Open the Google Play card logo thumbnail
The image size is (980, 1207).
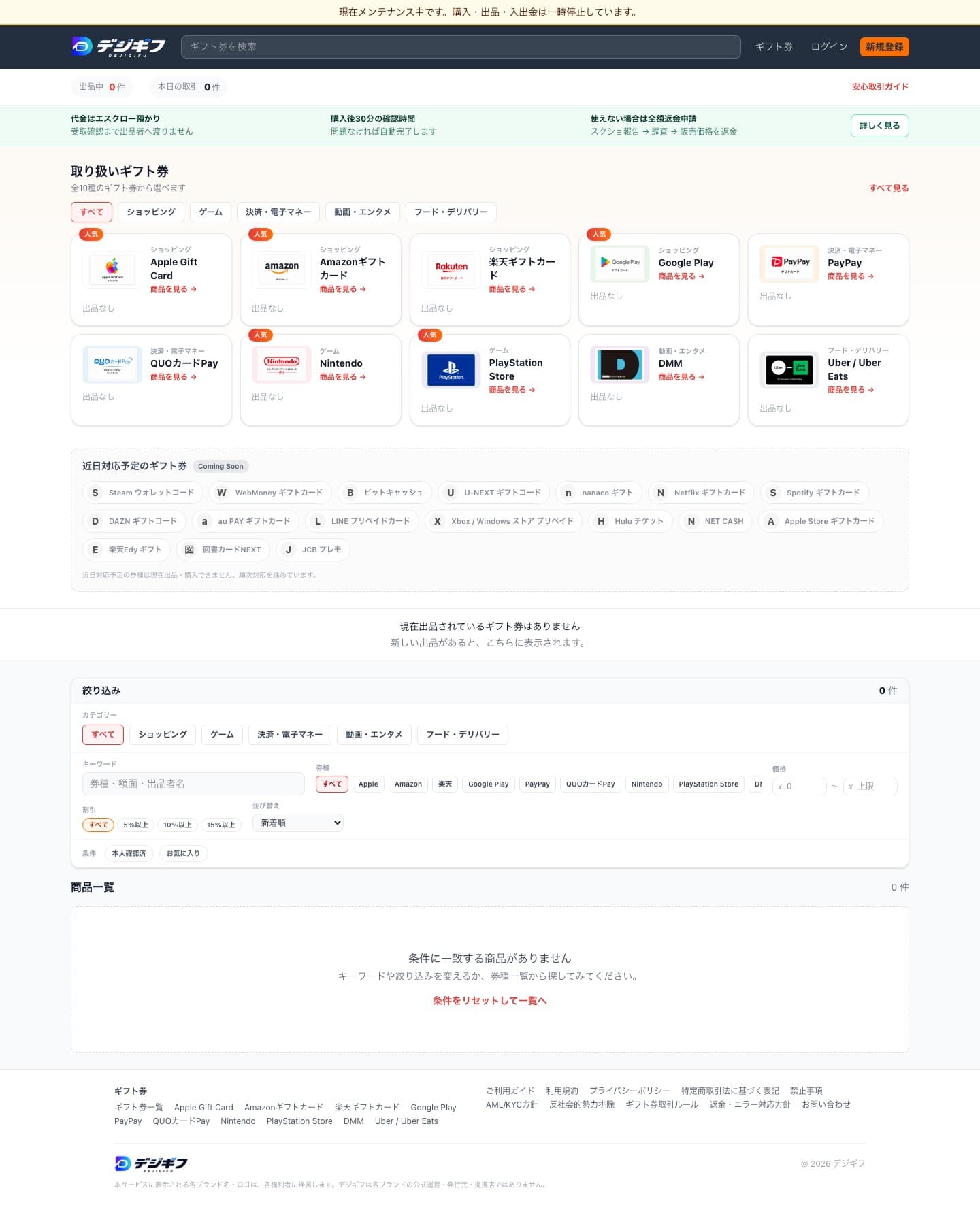click(620, 263)
